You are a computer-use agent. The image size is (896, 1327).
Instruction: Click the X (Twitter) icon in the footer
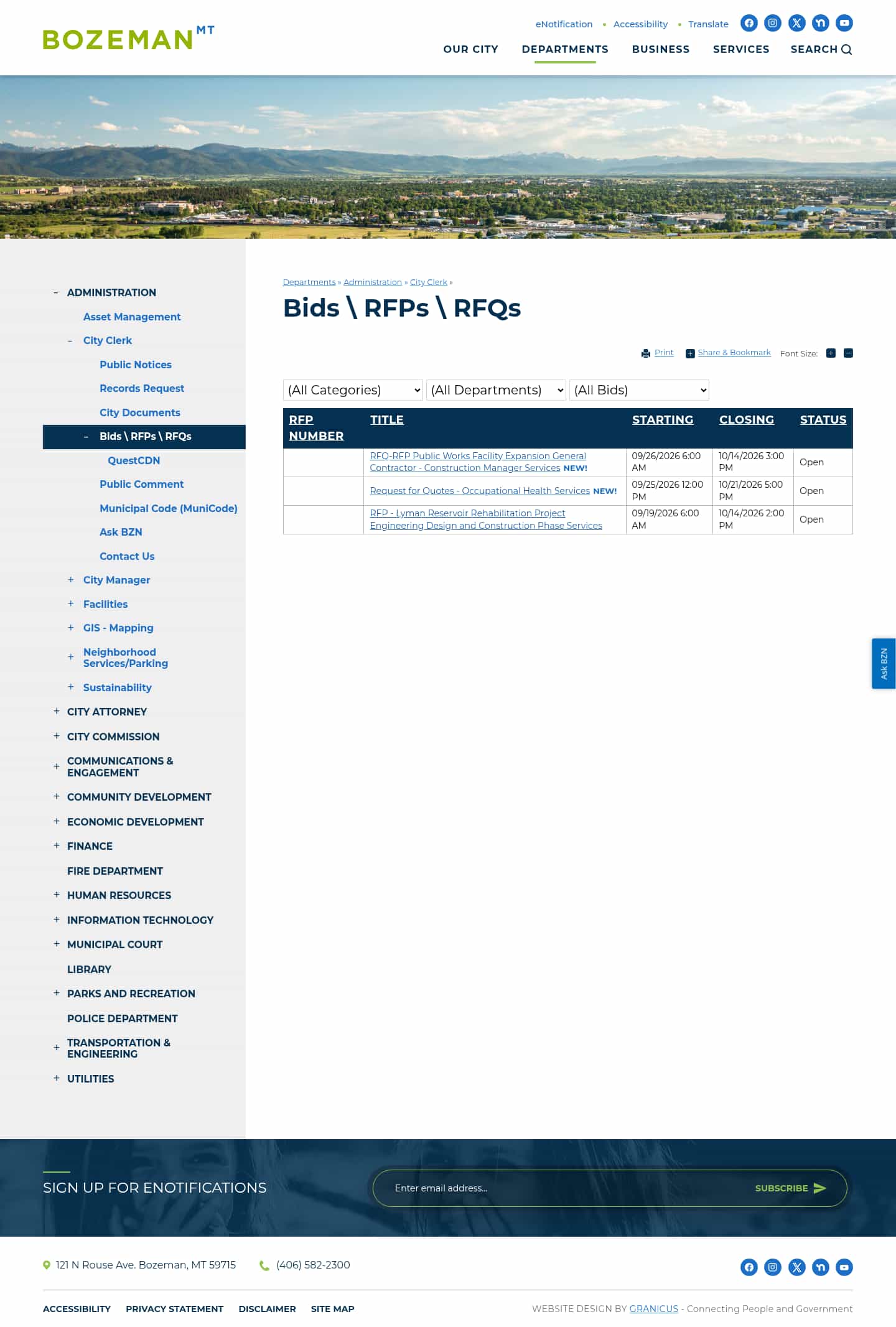click(x=796, y=1267)
